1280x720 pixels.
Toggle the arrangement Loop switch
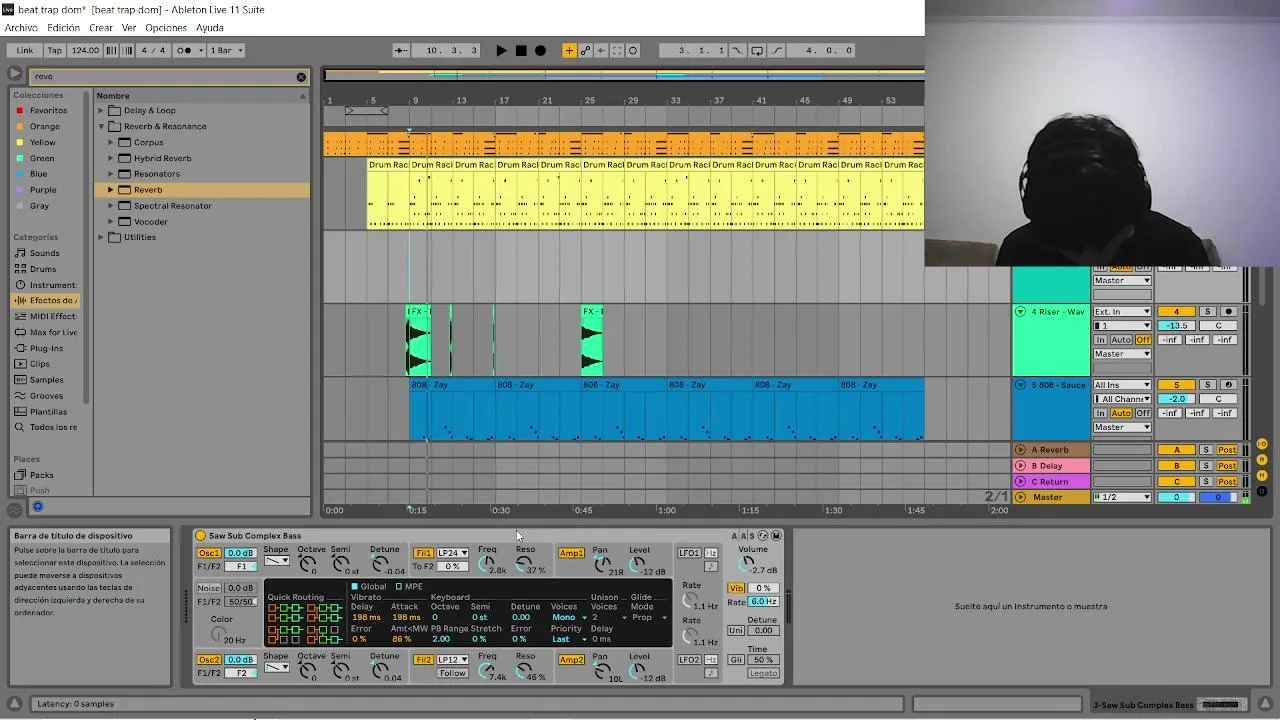[x=757, y=50]
